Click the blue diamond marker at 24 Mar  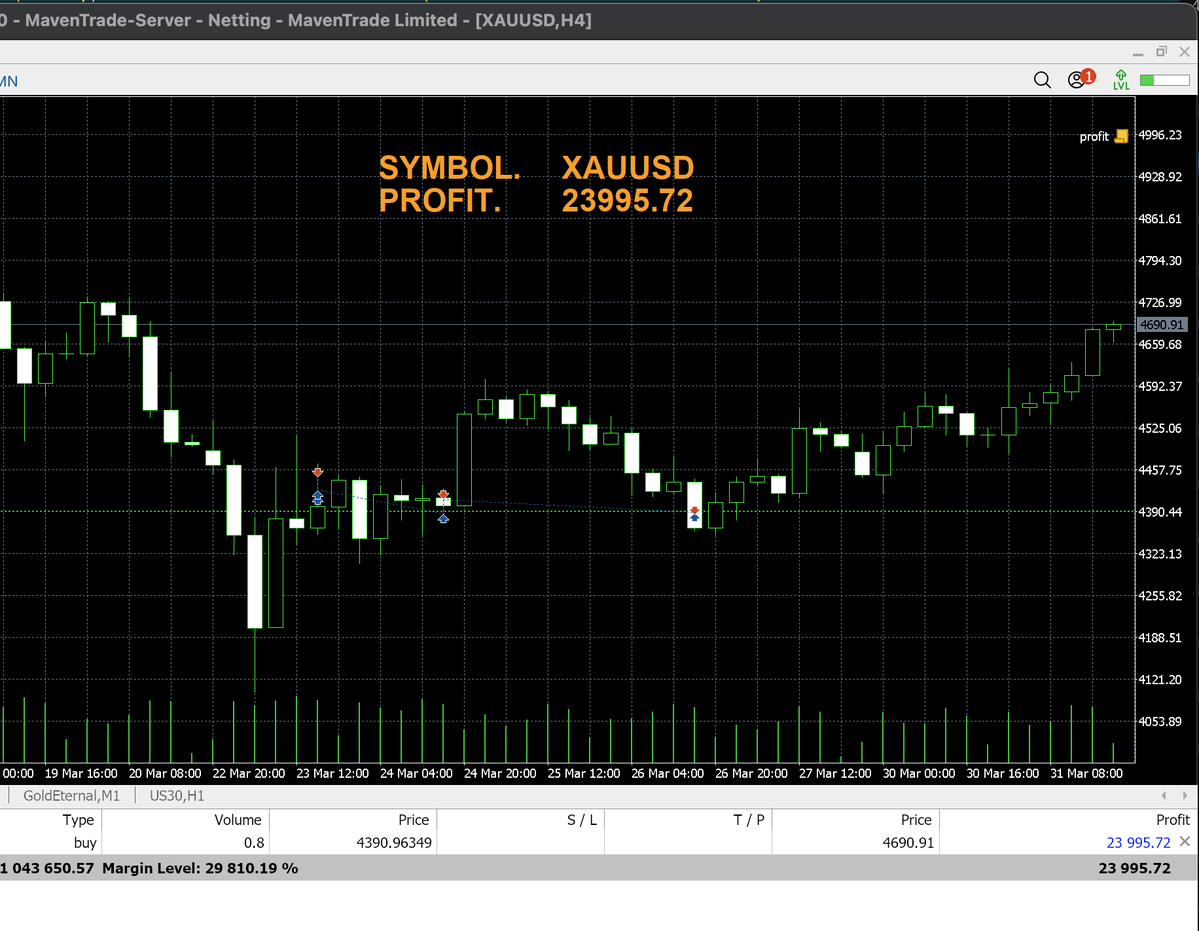click(x=443, y=519)
